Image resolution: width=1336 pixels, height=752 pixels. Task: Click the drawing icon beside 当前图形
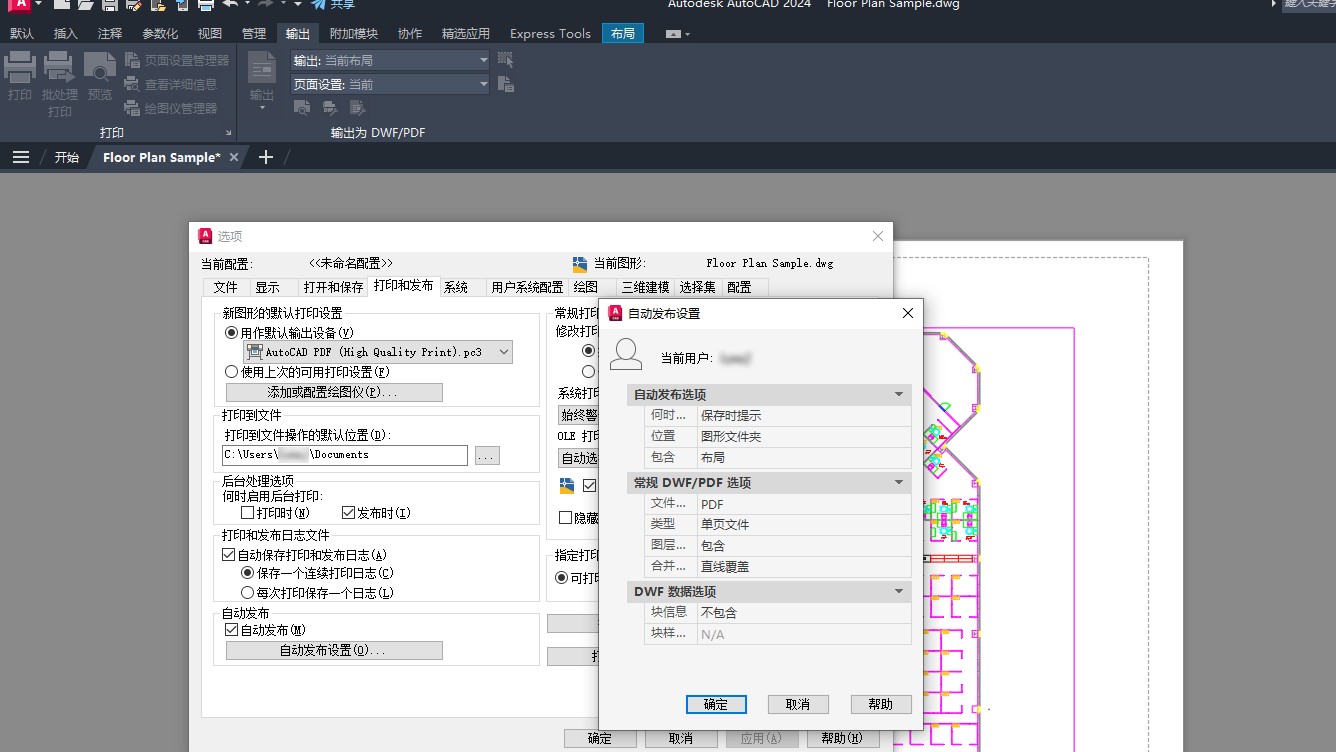(x=580, y=264)
